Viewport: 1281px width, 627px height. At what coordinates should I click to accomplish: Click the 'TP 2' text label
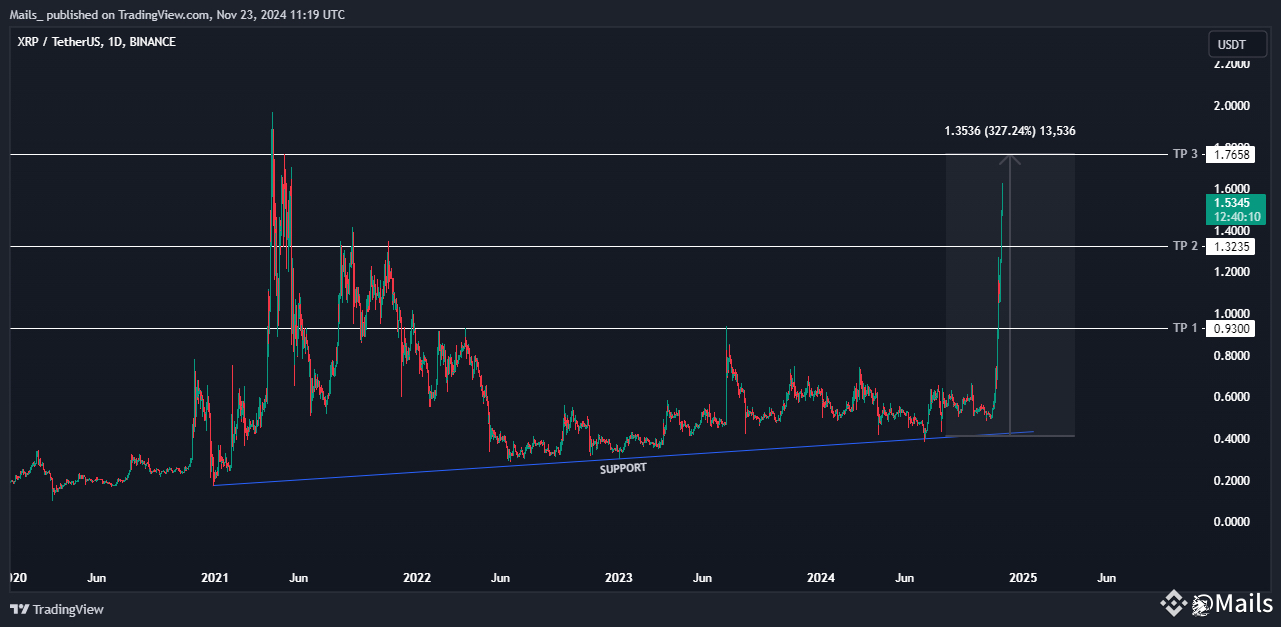(x=1185, y=246)
